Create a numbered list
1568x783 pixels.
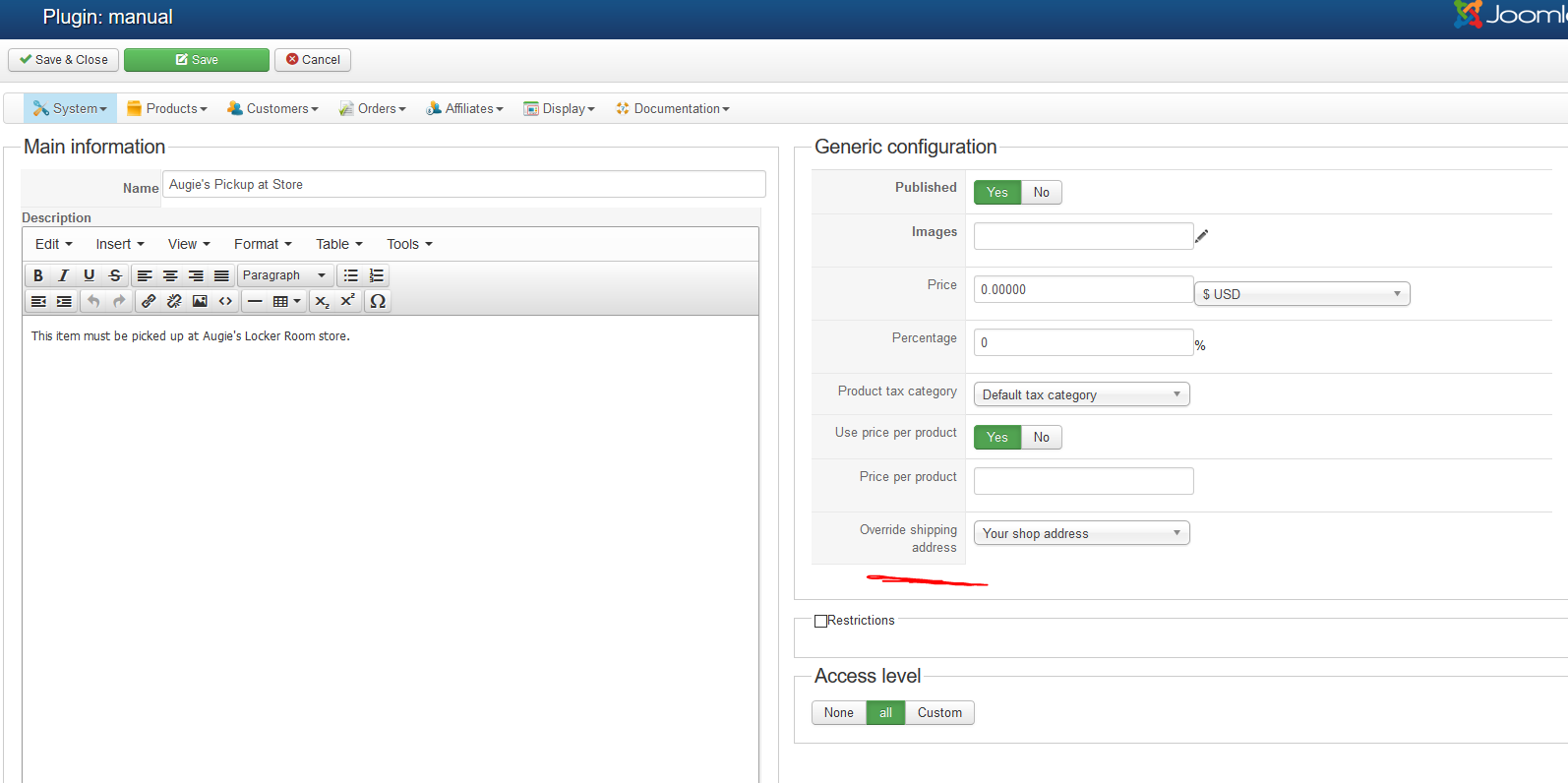(x=377, y=275)
